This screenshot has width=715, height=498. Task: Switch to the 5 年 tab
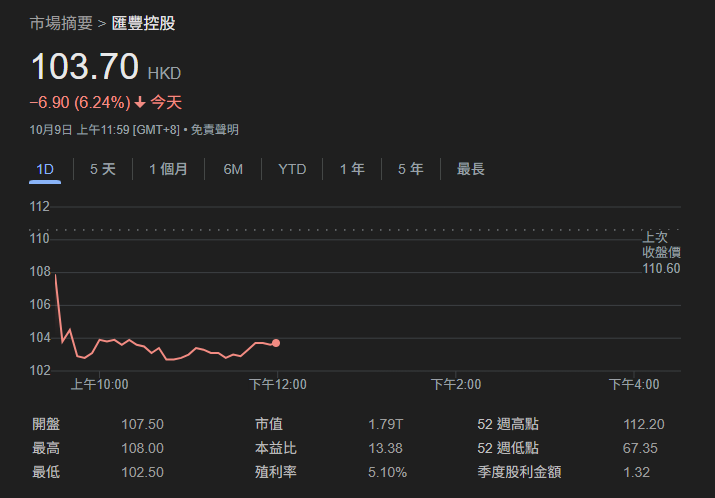coord(410,169)
